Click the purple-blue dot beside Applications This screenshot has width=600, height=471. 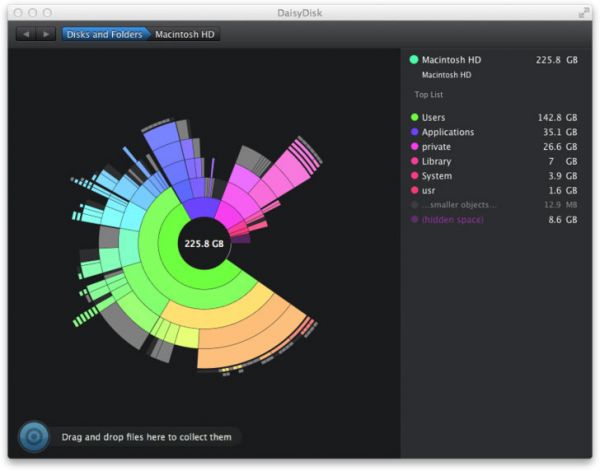click(x=414, y=132)
